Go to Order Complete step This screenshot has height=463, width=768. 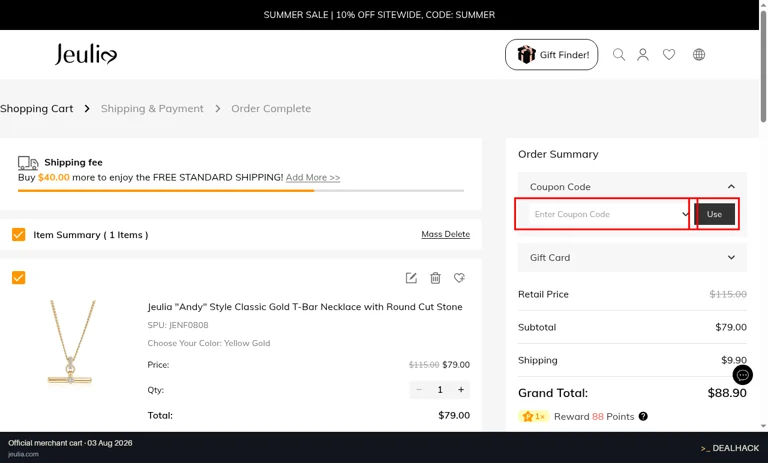coord(271,108)
